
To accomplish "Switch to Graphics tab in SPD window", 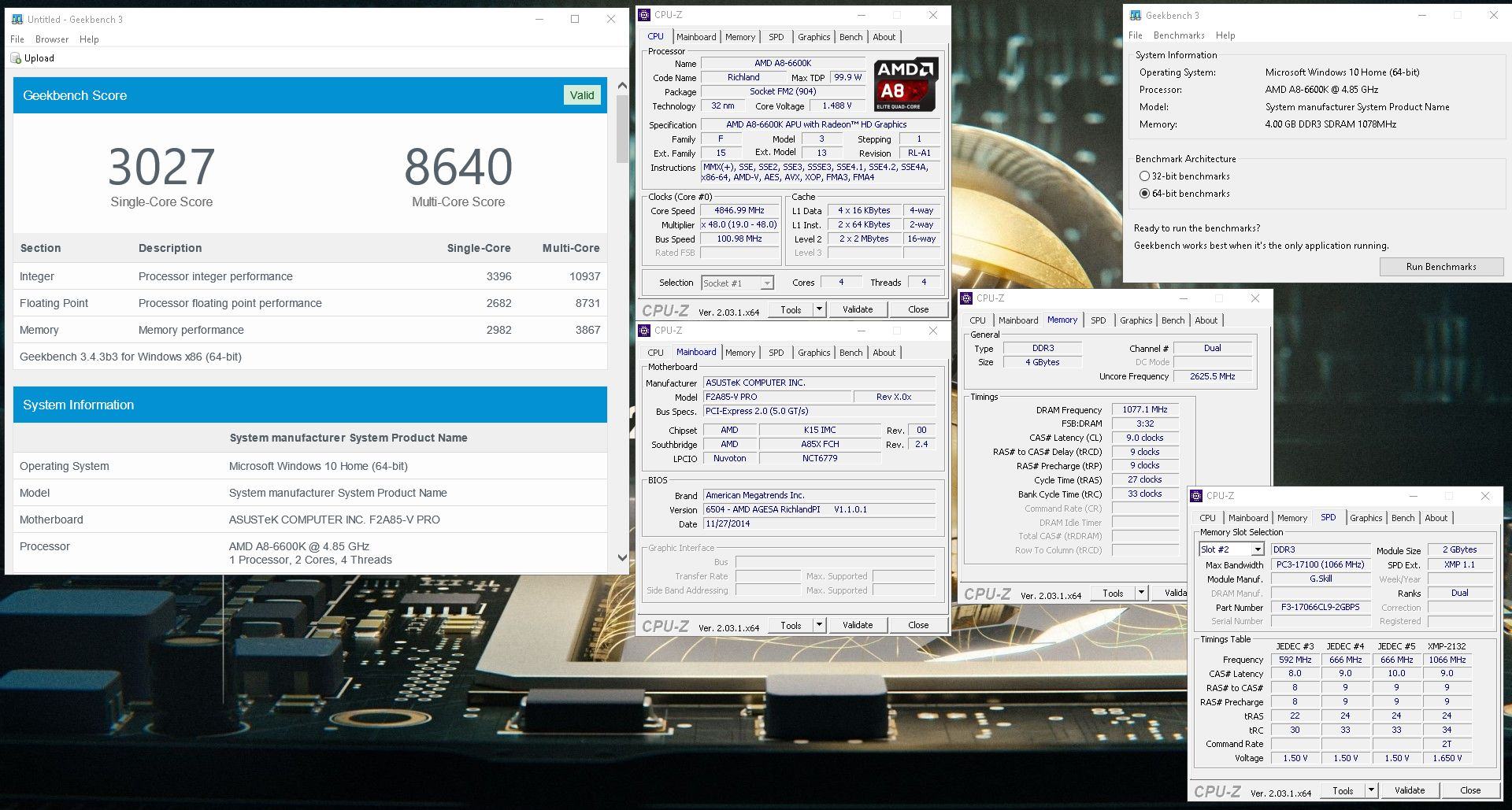I will click(x=1366, y=518).
